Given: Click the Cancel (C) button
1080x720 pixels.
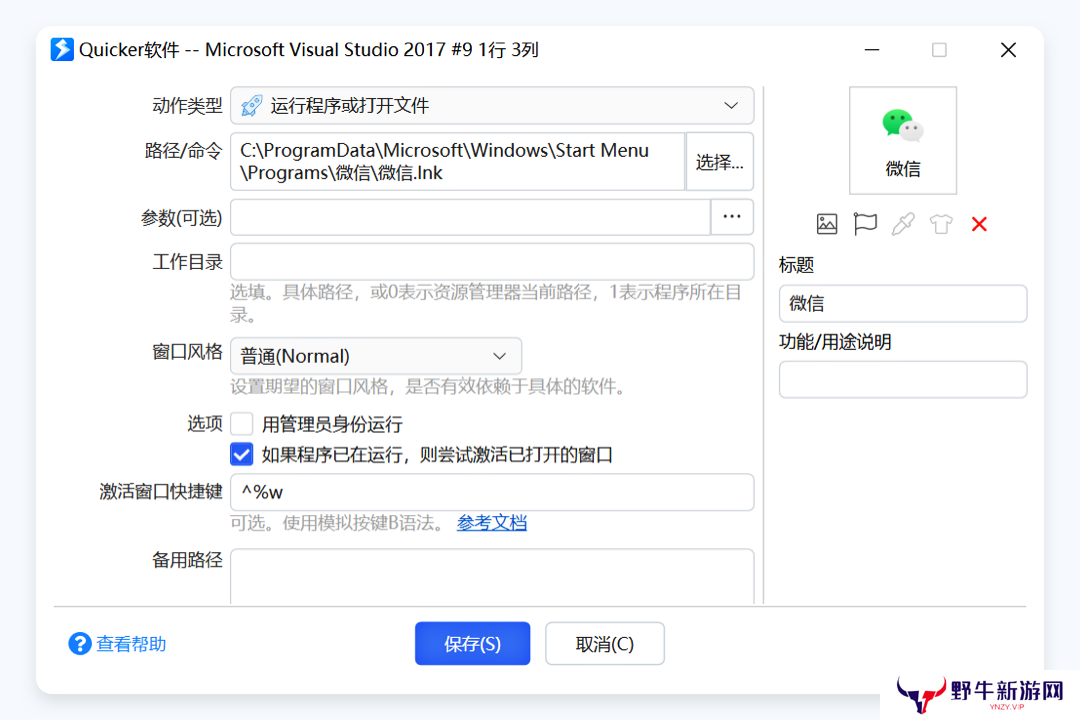Looking at the screenshot, I should [x=605, y=644].
